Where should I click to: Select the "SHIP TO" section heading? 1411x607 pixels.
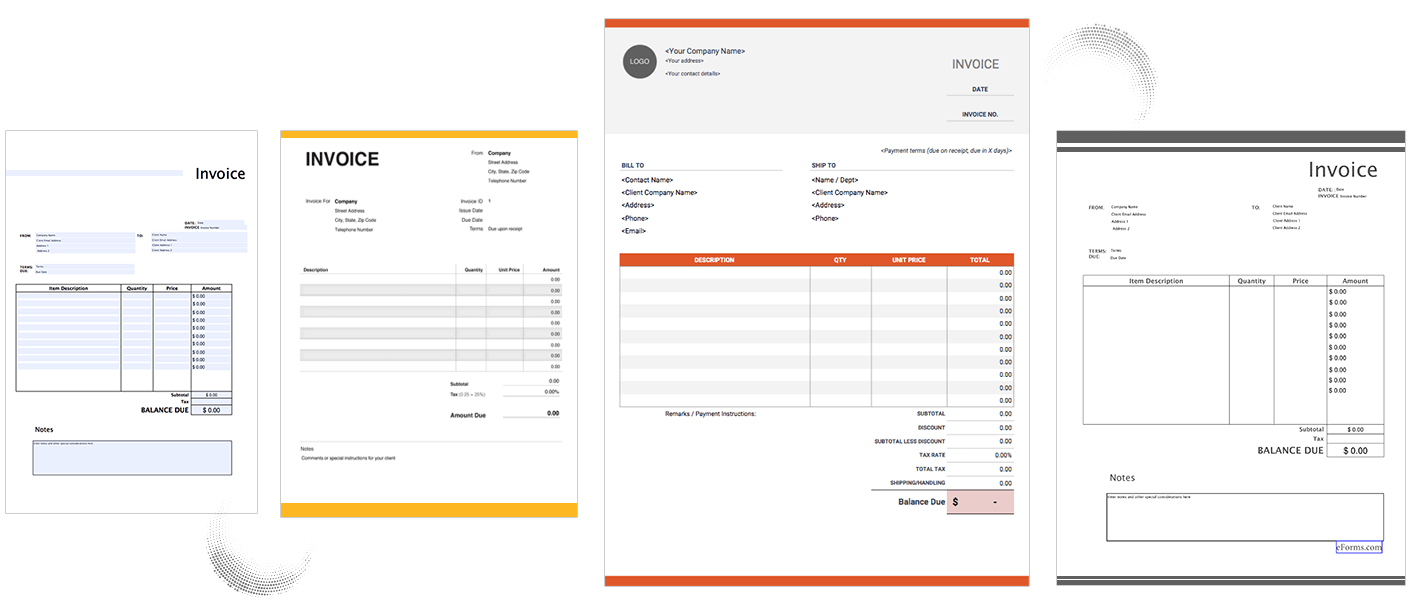tap(824, 166)
